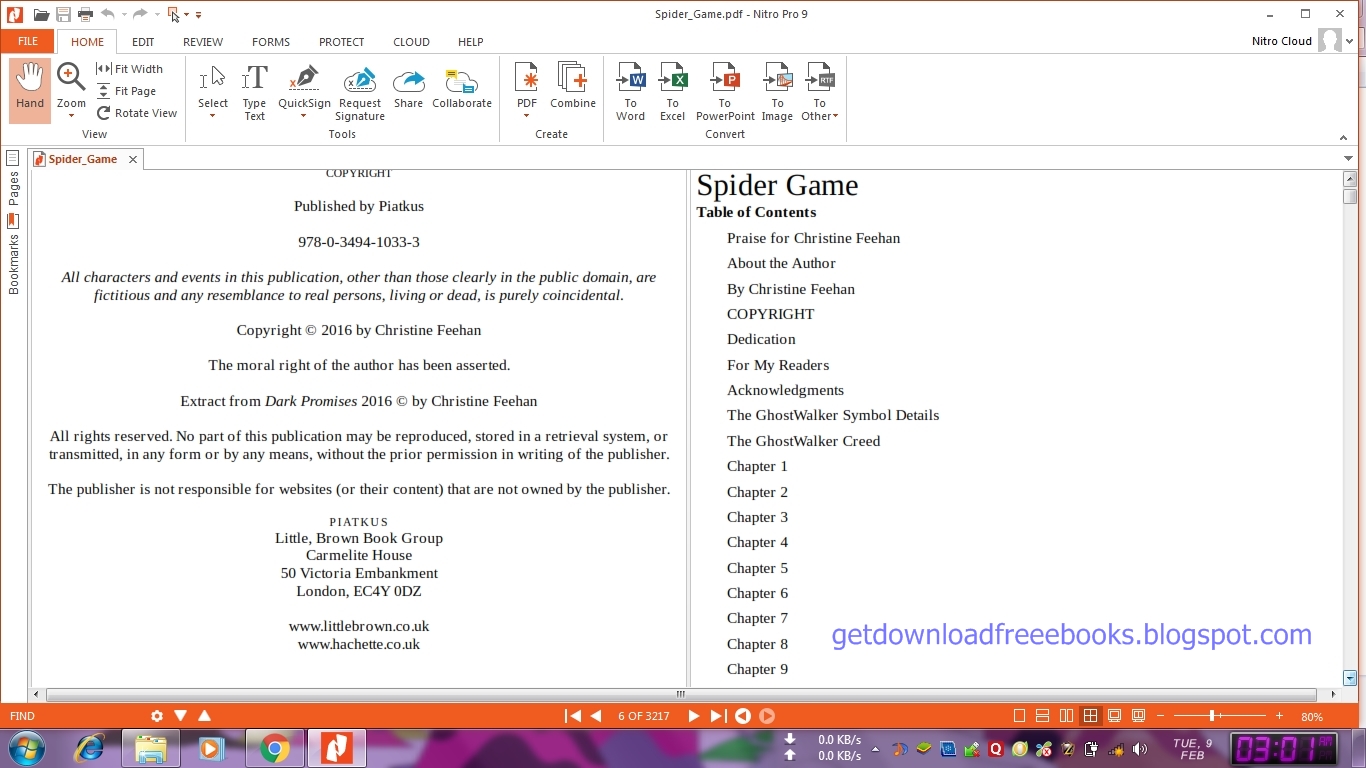Convert the PDF to PowerPoint
This screenshot has width=1366, height=768.
pyautogui.click(x=725, y=92)
